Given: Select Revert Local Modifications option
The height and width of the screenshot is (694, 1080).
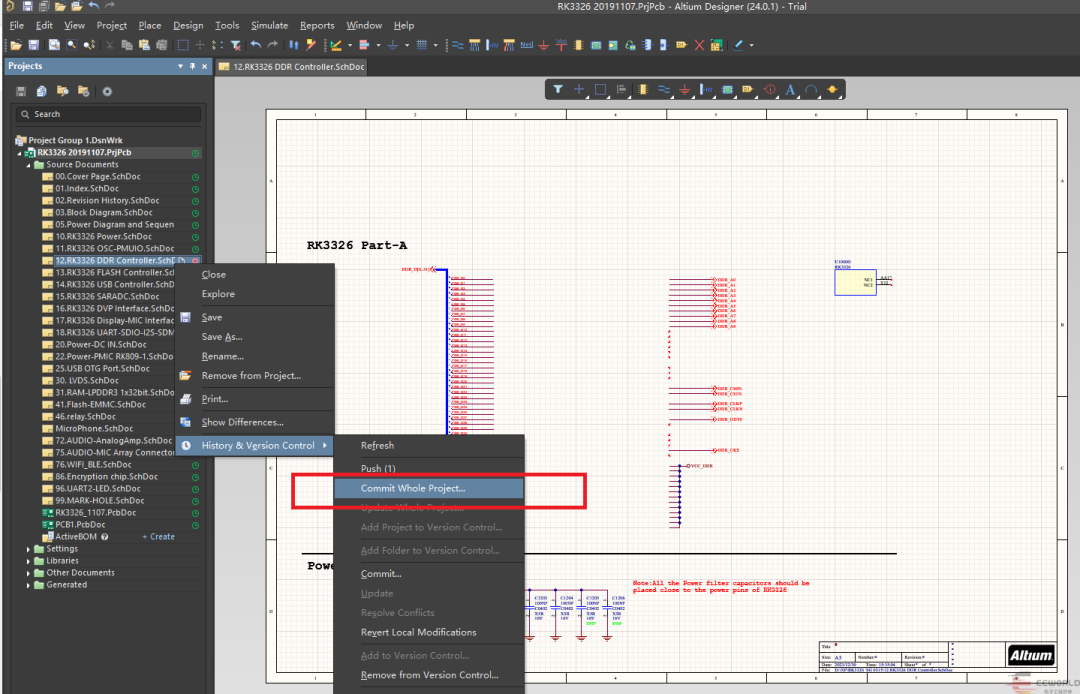Looking at the screenshot, I should 418,632.
